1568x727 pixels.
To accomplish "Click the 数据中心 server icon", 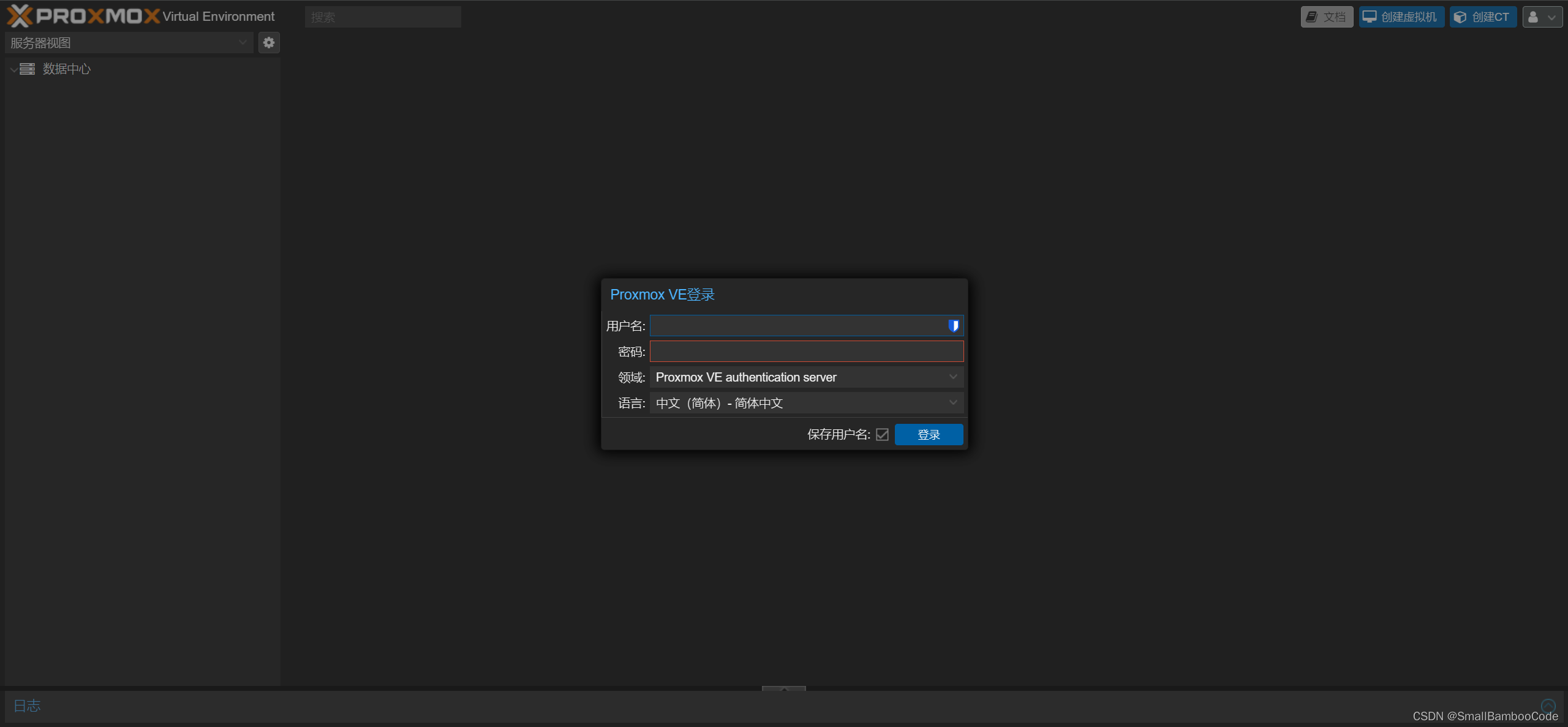I will pyautogui.click(x=28, y=69).
